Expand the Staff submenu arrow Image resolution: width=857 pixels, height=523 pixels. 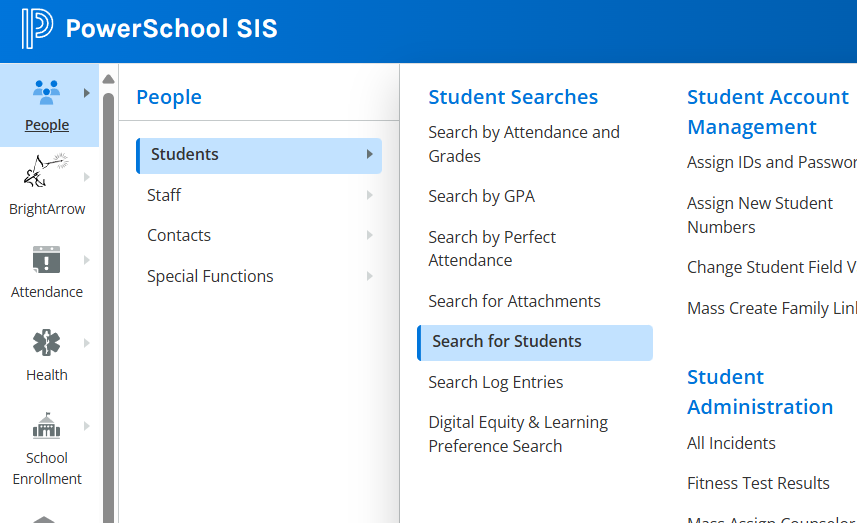point(370,195)
